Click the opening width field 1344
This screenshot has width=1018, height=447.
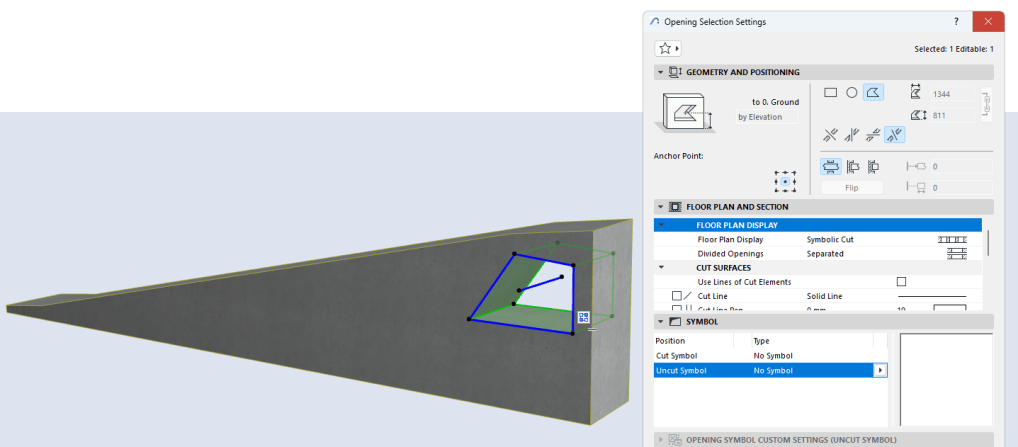(953, 94)
